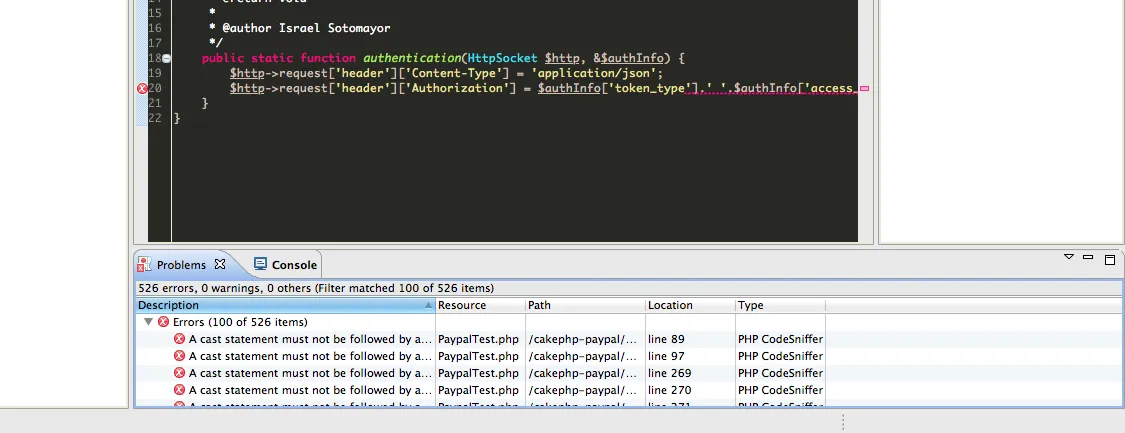The width and height of the screenshot is (1125, 433).
Task: Maximize the Problems panel
Action: 1110,260
